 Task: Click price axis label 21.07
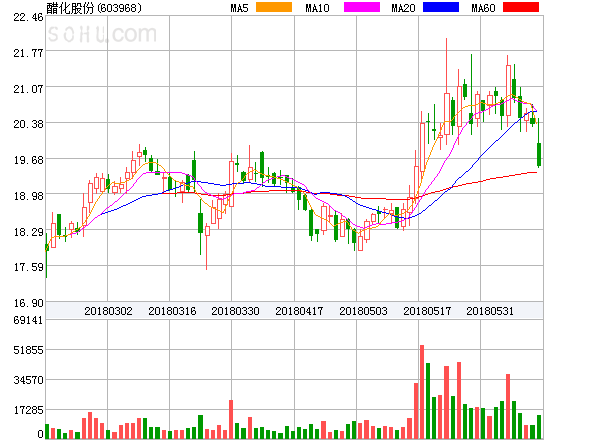tap(28, 89)
